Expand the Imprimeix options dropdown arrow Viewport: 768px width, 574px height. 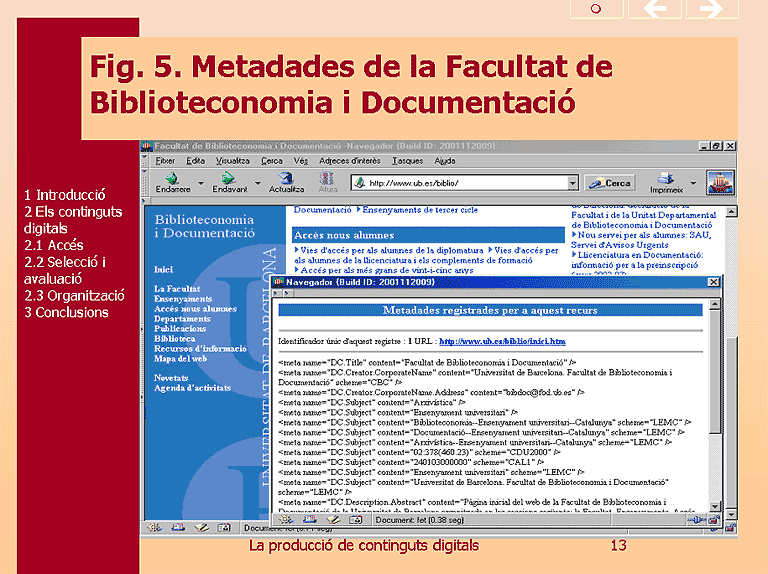click(x=693, y=183)
